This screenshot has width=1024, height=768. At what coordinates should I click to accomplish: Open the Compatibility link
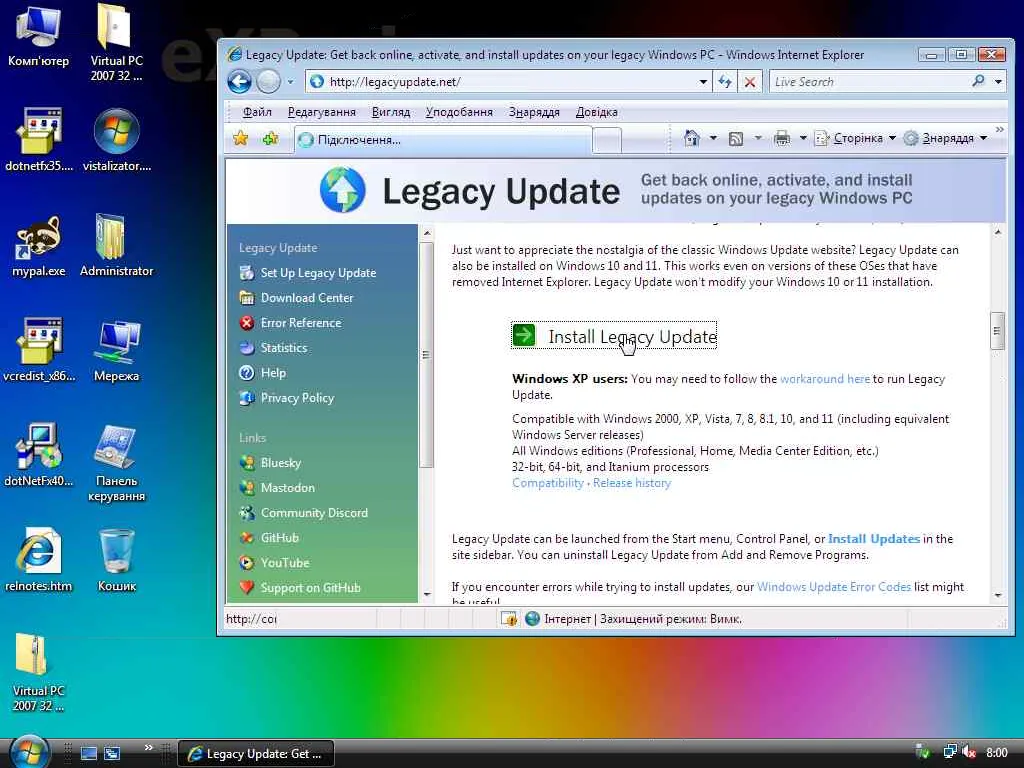[547, 483]
